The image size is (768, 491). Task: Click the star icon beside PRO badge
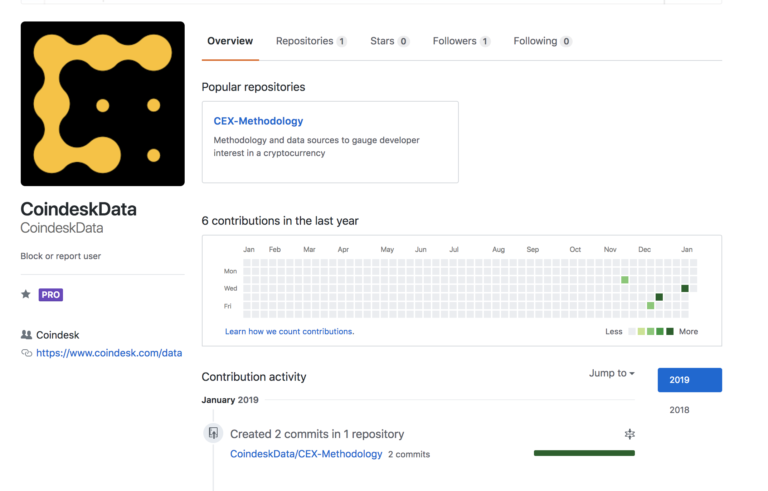[x=26, y=294]
